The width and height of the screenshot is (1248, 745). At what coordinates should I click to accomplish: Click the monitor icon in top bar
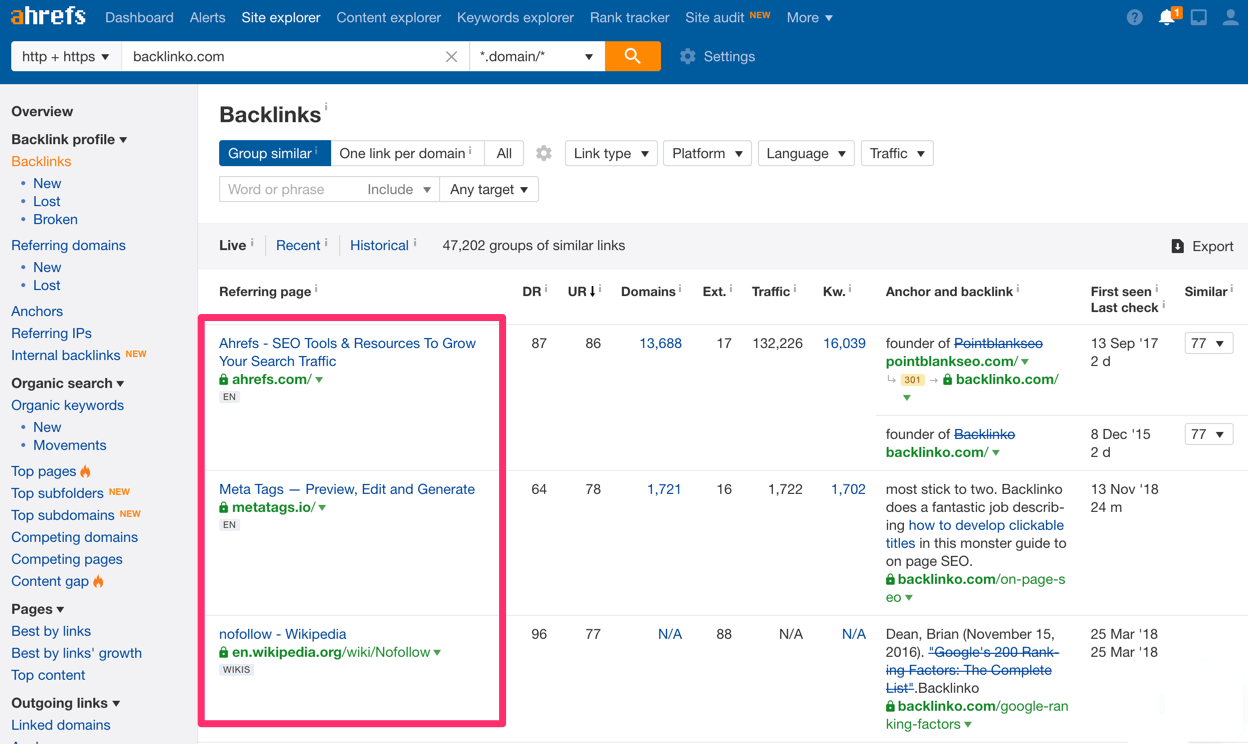pos(1199,17)
